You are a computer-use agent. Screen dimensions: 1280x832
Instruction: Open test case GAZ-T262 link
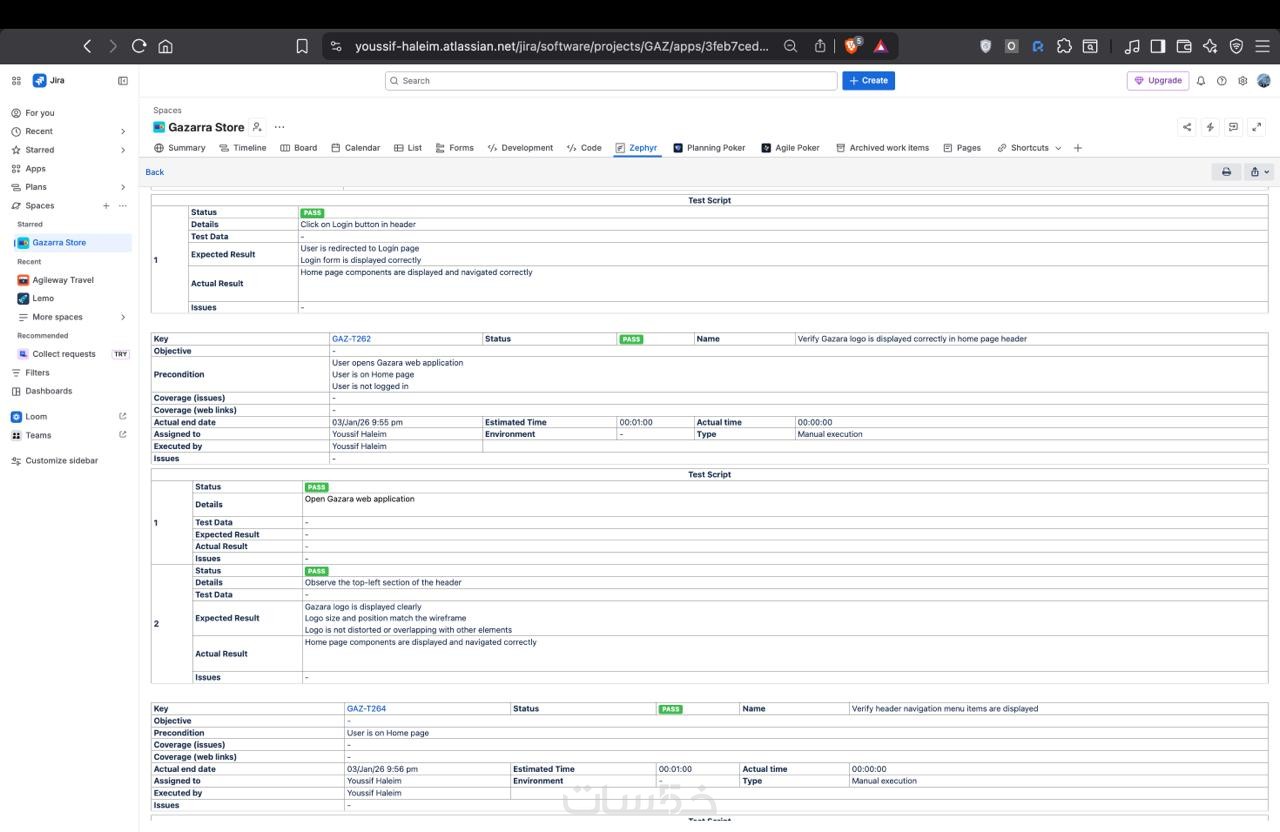(x=351, y=339)
